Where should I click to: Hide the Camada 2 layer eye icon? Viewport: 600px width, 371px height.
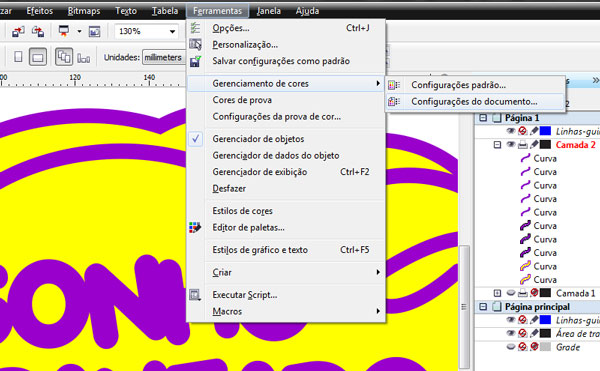511,145
